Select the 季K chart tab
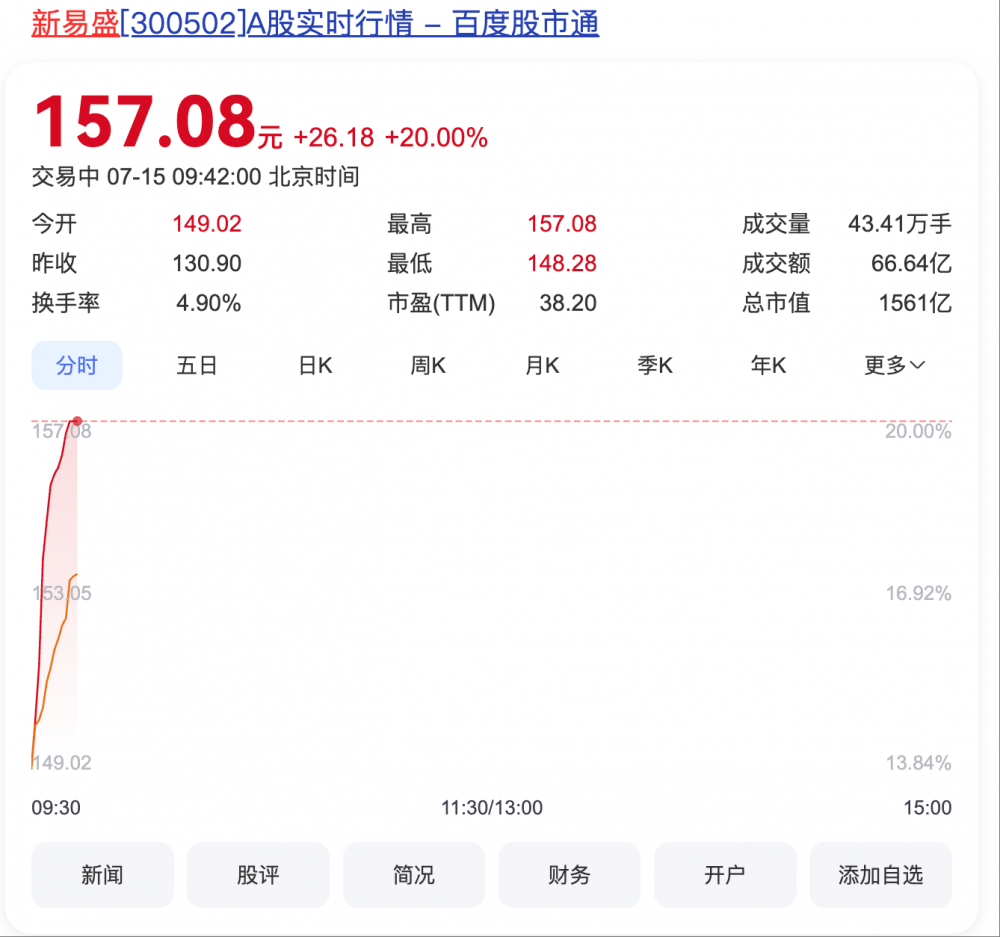 [655, 365]
